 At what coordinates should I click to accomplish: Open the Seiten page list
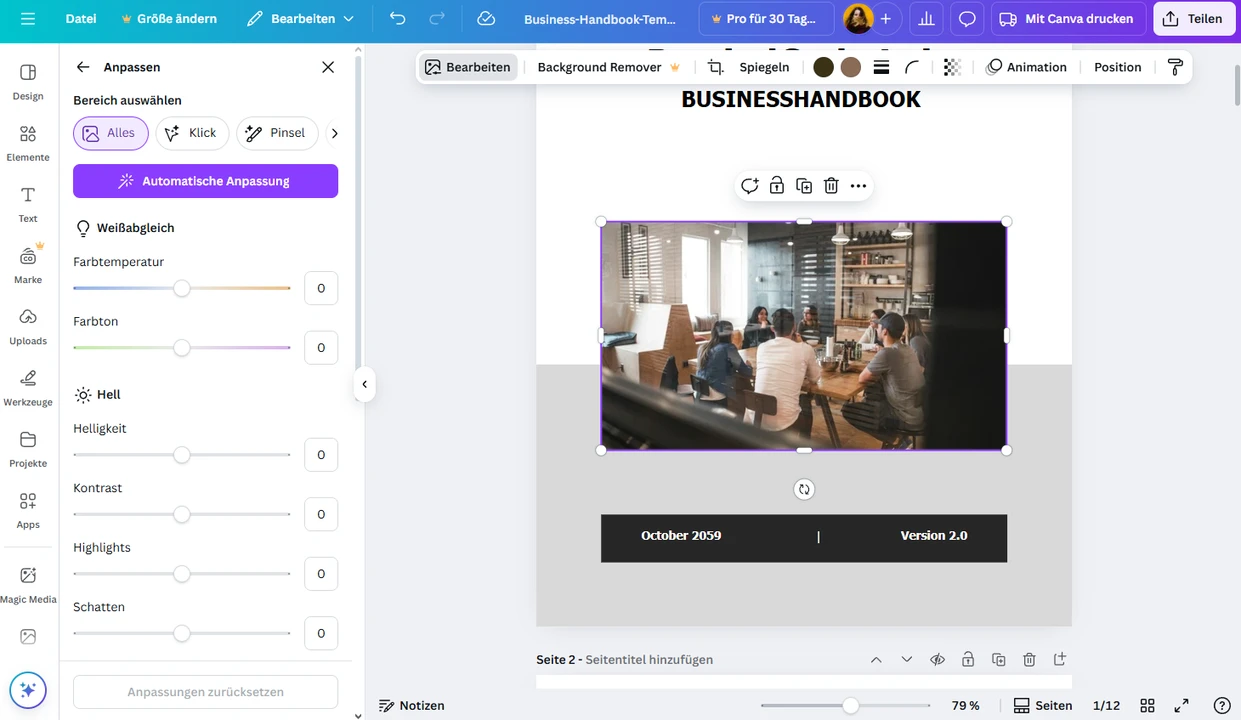pyautogui.click(x=1043, y=705)
